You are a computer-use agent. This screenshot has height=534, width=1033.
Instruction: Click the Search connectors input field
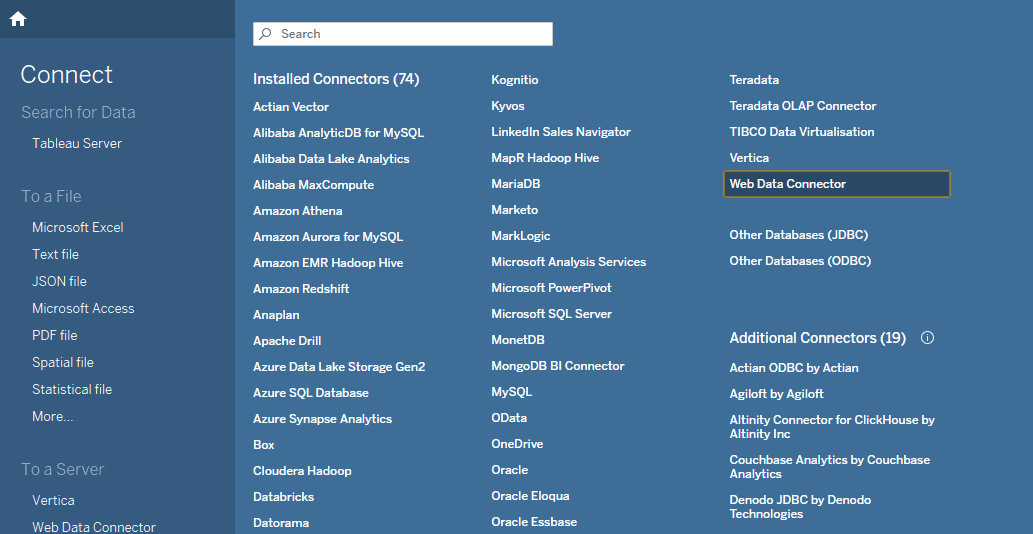point(410,34)
